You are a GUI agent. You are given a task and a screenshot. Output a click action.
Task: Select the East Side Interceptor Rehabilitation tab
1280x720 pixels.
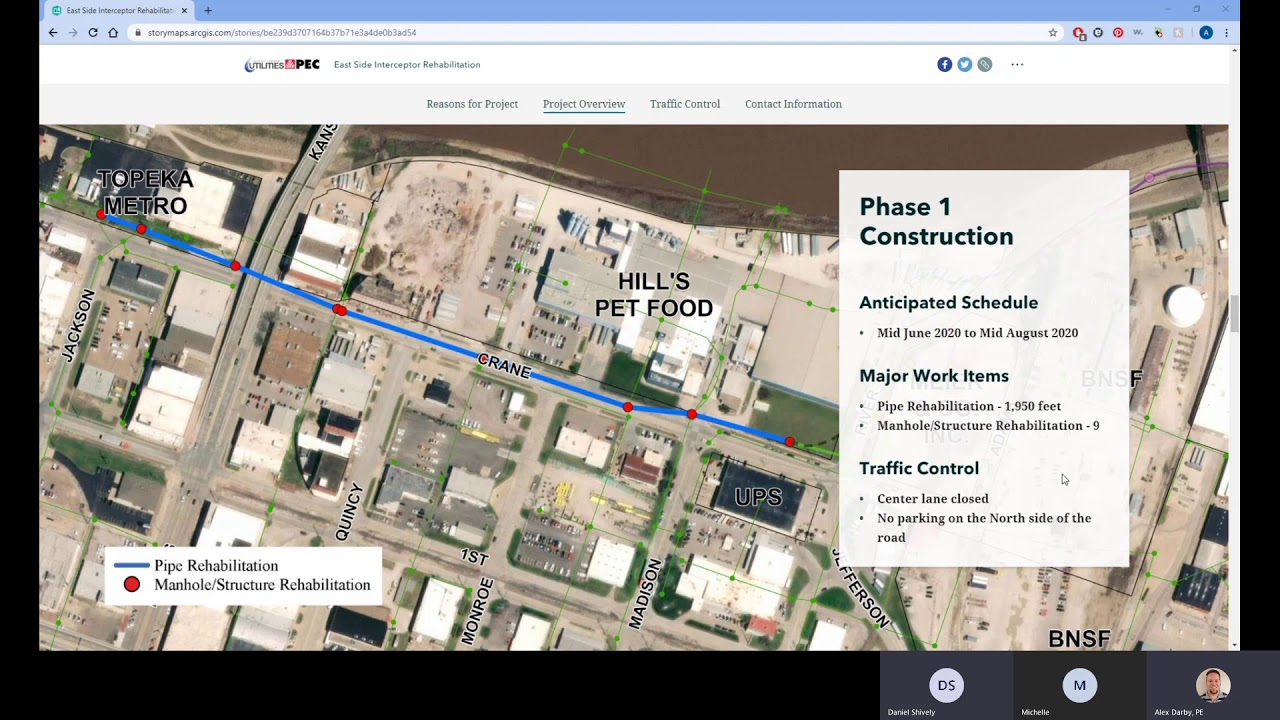point(119,10)
